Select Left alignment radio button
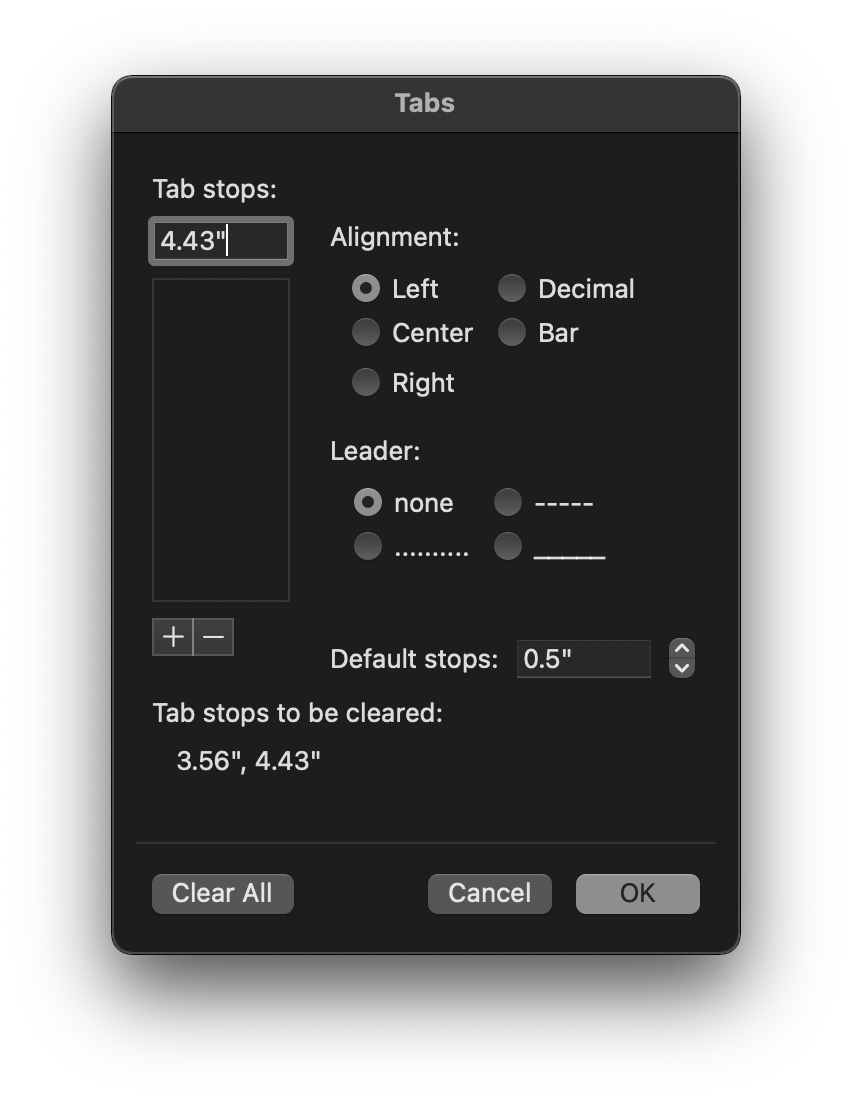Image resolution: width=852 pixels, height=1102 pixels. coord(367,289)
